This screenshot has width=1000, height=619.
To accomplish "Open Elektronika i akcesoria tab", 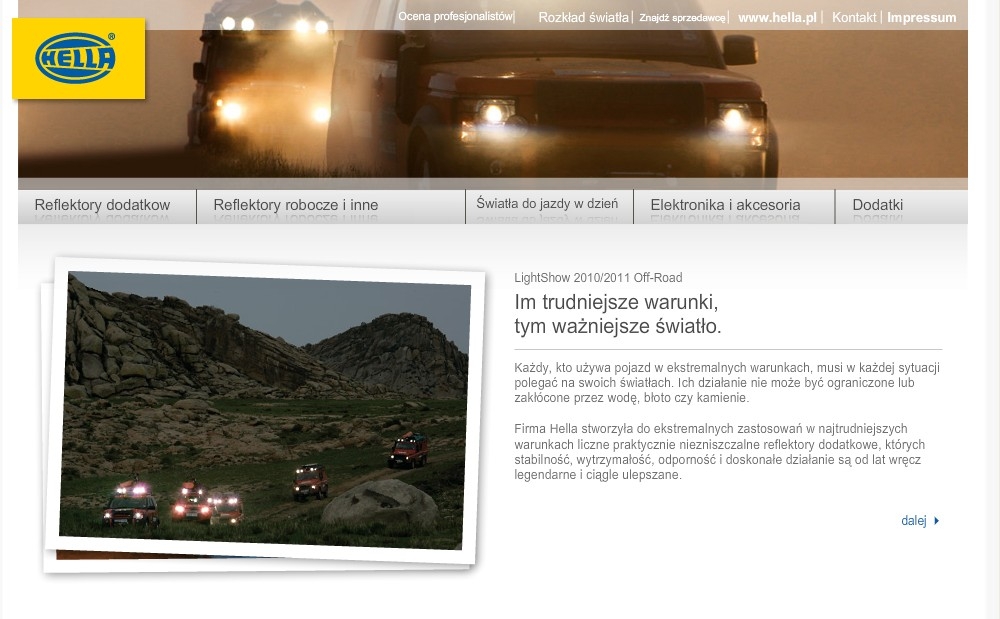I will point(734,206).
